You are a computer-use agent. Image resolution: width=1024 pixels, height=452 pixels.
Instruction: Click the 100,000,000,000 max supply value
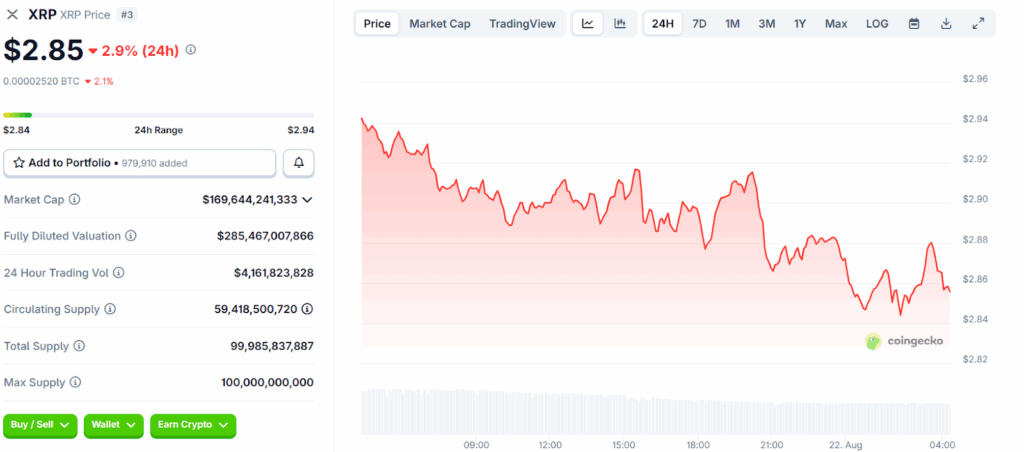click(x=267, y=382)
